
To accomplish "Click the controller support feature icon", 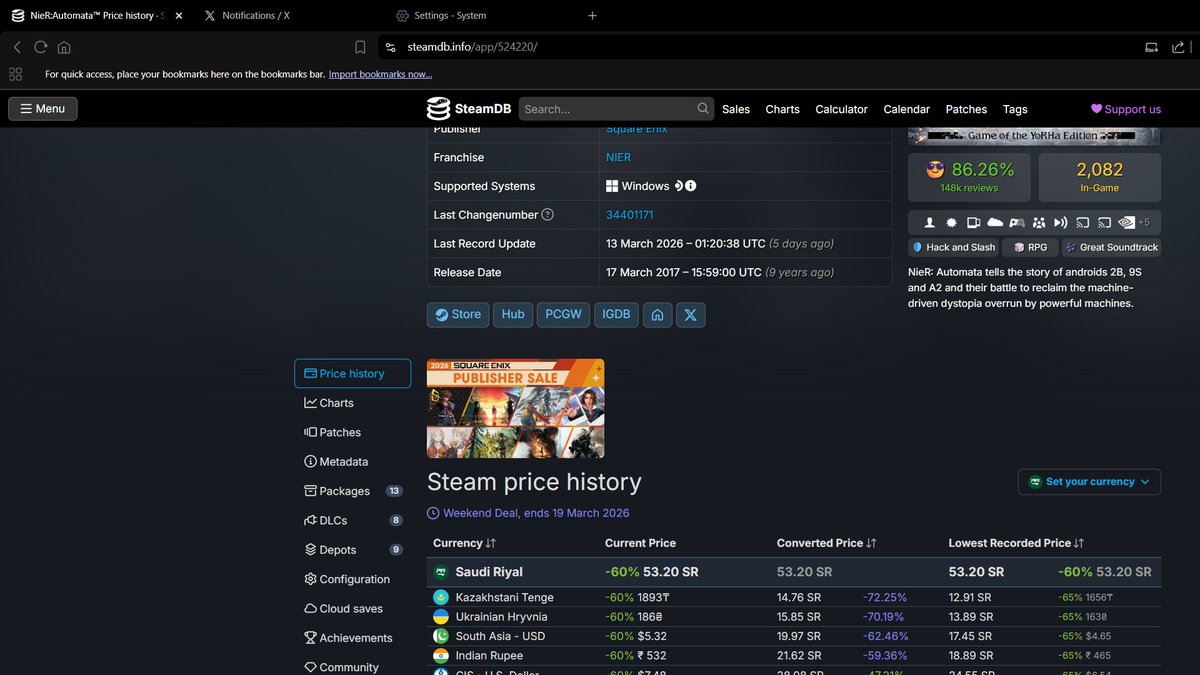I will pos(1017,222).
